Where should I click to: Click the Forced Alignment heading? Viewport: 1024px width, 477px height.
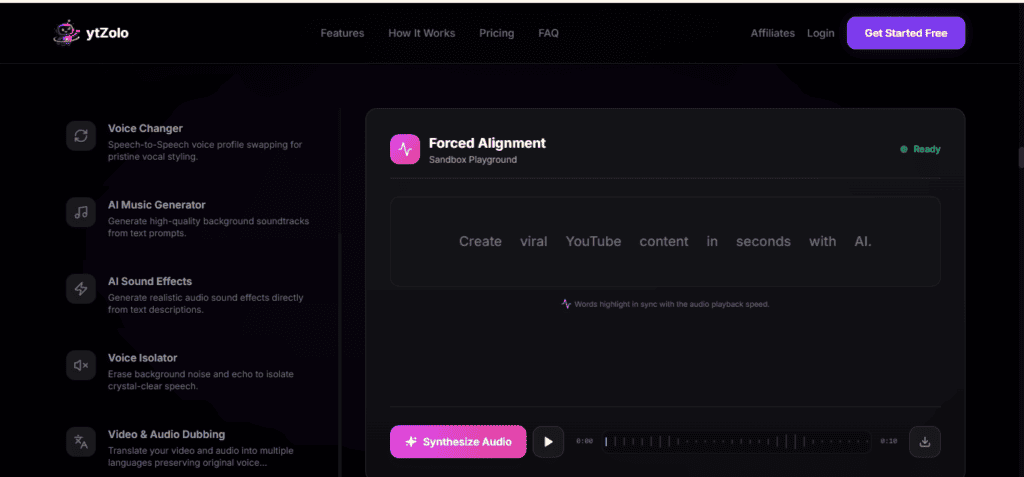click(x=487, y=143)
